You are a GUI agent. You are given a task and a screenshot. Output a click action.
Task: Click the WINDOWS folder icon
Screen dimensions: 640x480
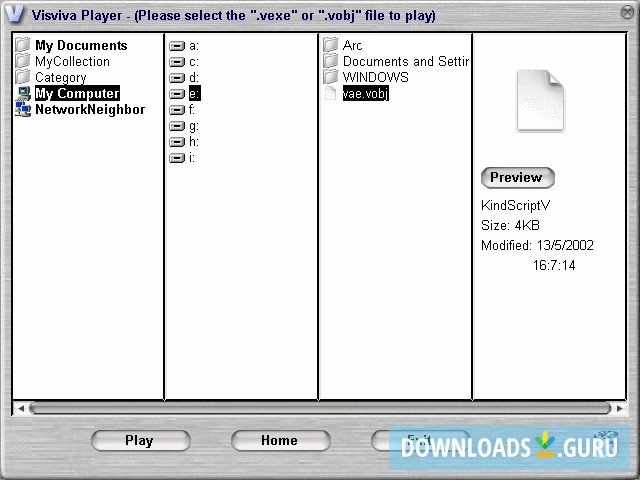click(x=331, y=76)
